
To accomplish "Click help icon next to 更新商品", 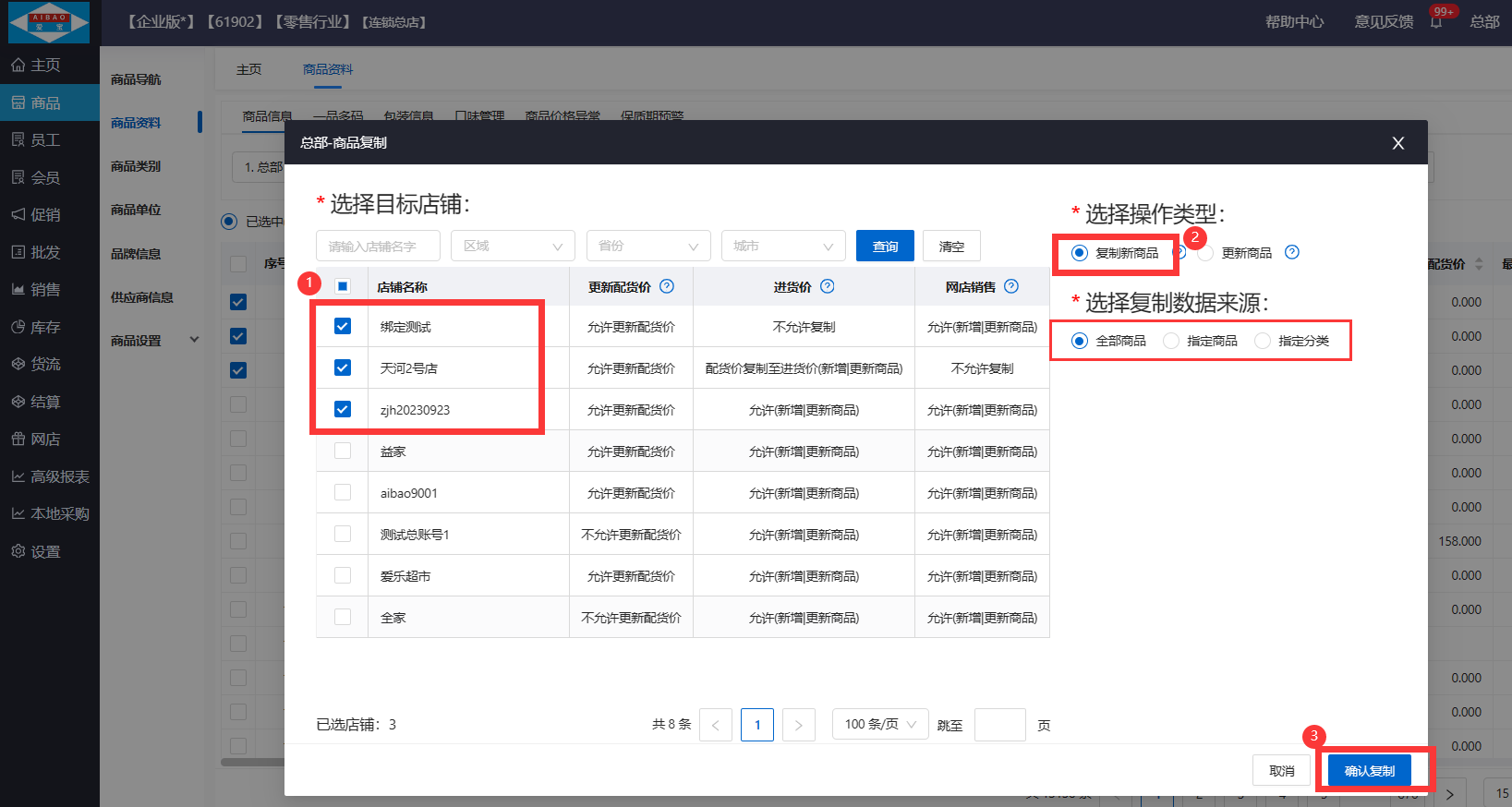I will click(x=1292, y=252).
